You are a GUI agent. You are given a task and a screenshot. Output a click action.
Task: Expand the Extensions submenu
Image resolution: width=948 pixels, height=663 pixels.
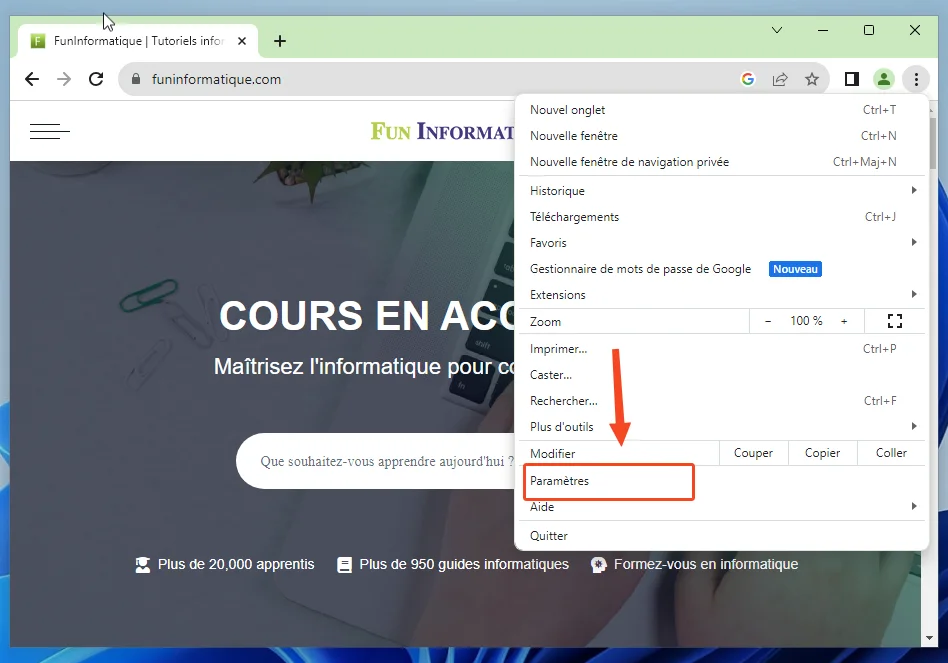coord(720,295)
